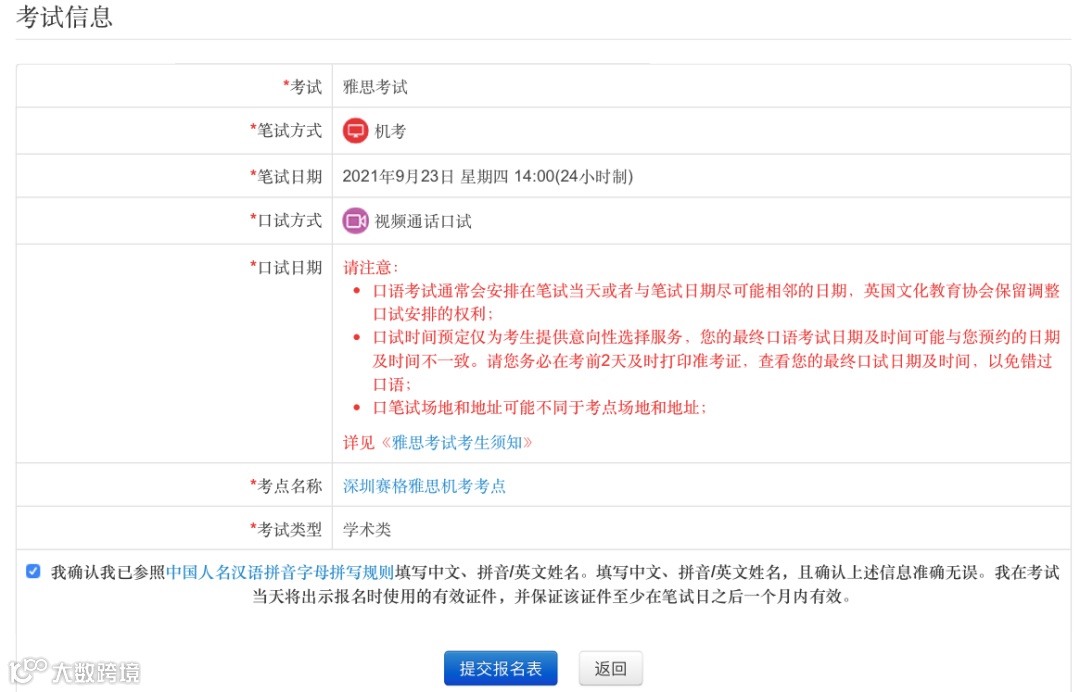
Task: Click the 视频通话口试 speaking mode text
Action: pos(423,221)
